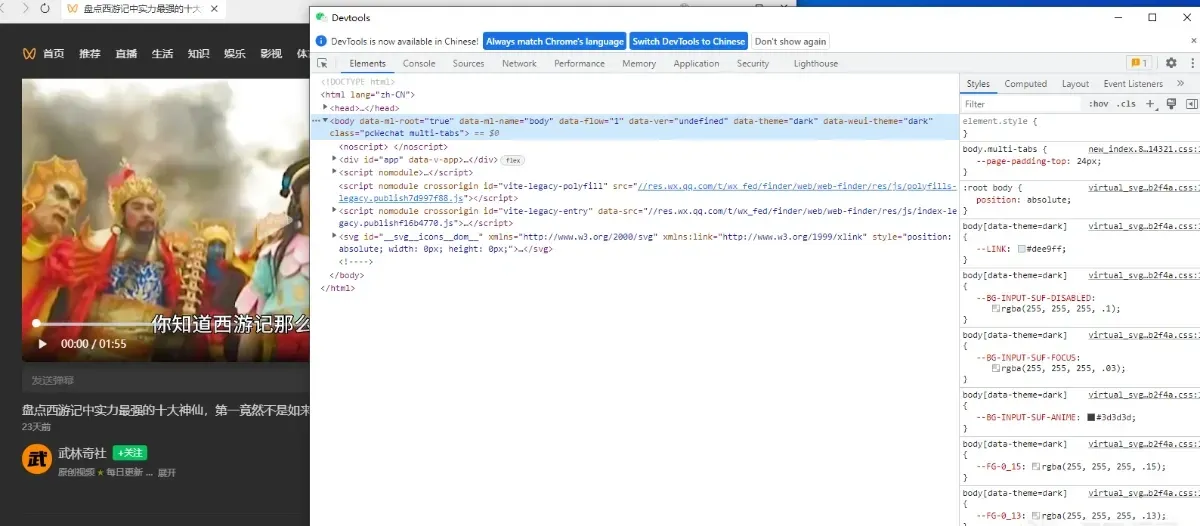Open the Network tab
The image size is (1200, 526).
pyautogui.click(x=519, y=63)
